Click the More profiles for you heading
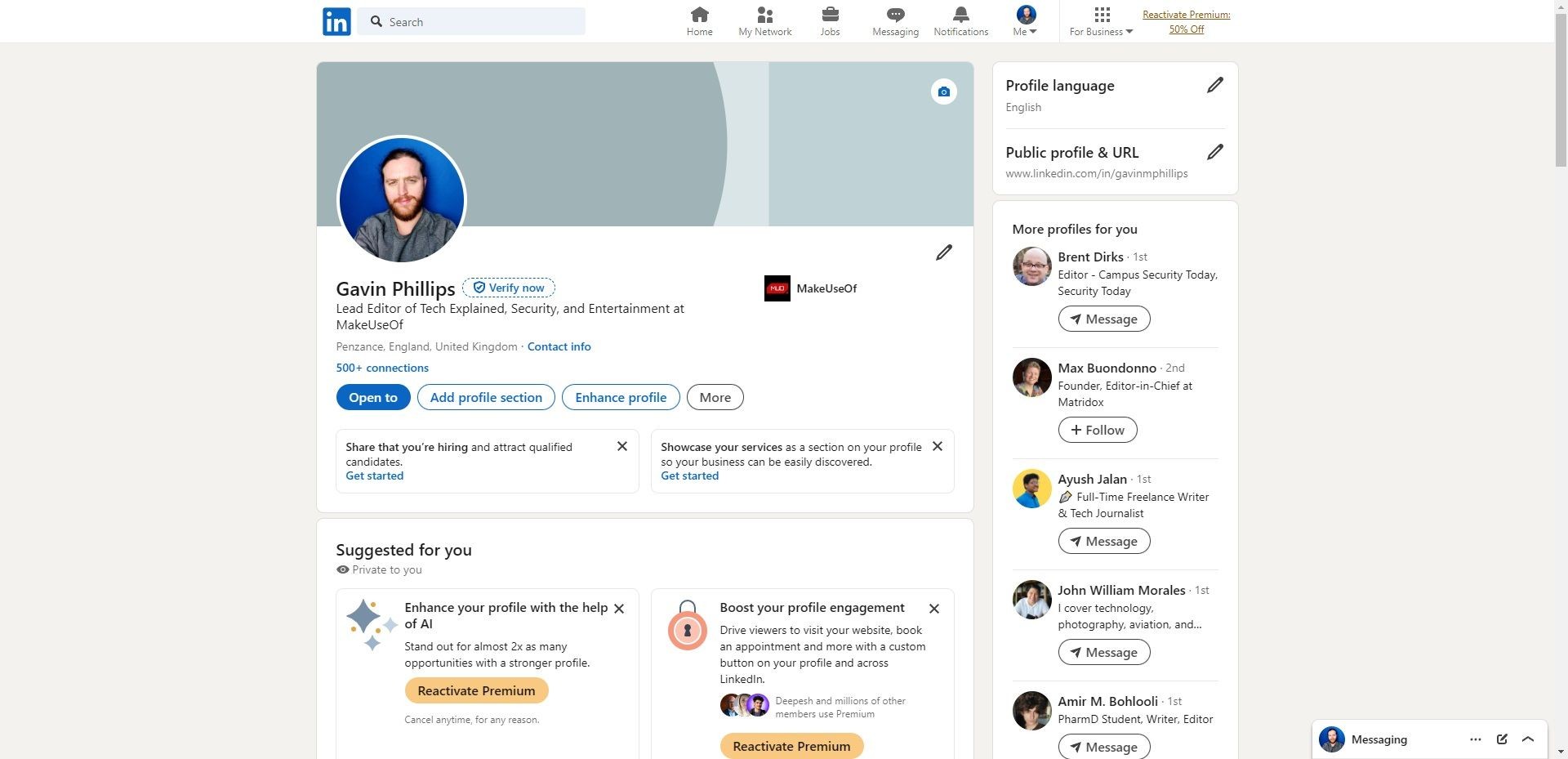The height and width of the screenshot is (759, 1568). (x=1075, y=229)
